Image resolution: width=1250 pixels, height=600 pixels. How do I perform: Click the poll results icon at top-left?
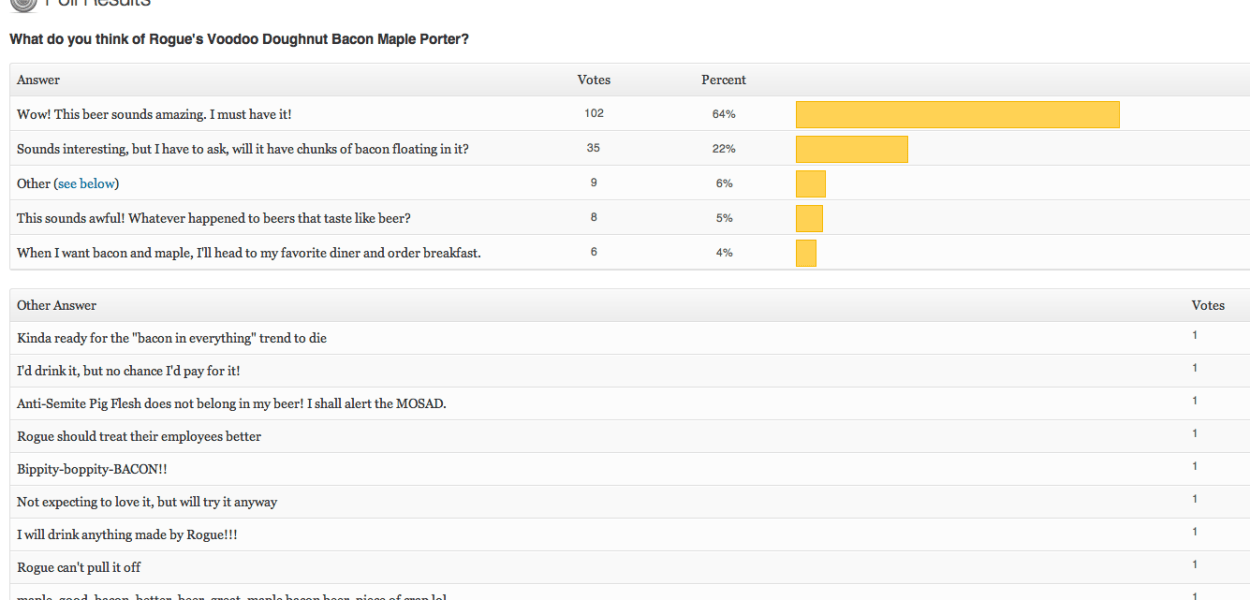pos(22,4)
